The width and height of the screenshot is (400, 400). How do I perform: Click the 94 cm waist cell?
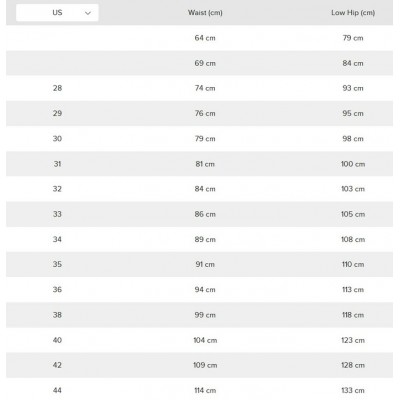[205, 289]
